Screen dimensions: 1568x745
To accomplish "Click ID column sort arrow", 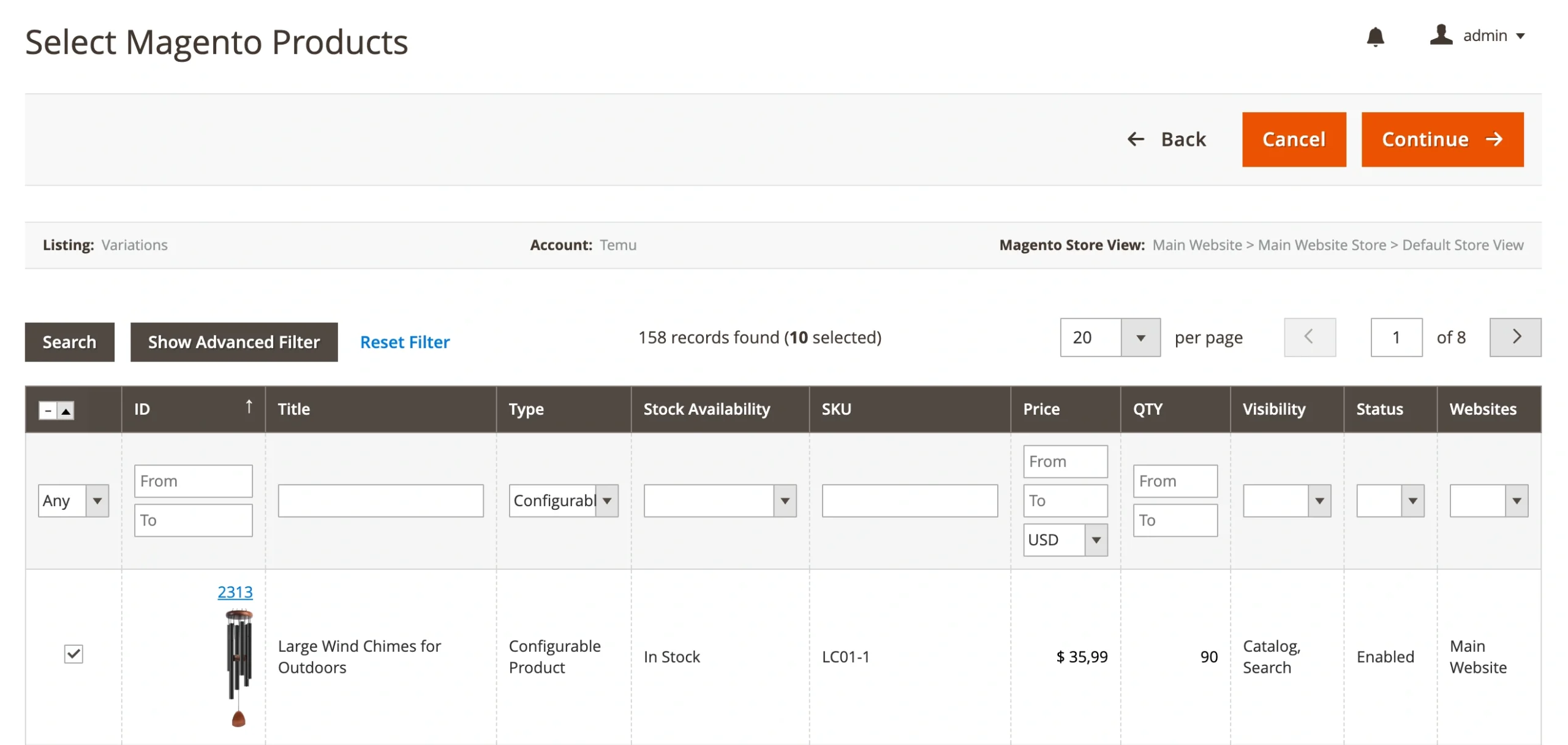I will click(249, 407).
